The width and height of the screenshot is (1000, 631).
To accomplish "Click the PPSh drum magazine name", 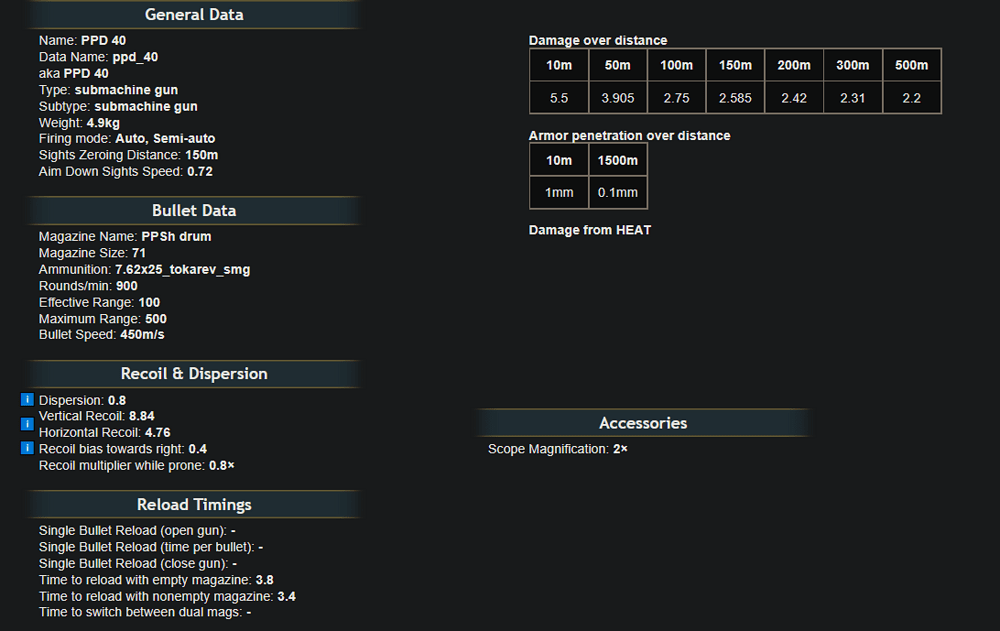I will (x=176, y=237).
